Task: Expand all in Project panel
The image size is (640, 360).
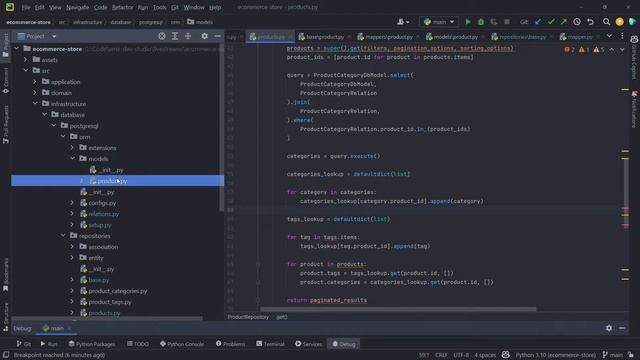Action: coord(175,36)
